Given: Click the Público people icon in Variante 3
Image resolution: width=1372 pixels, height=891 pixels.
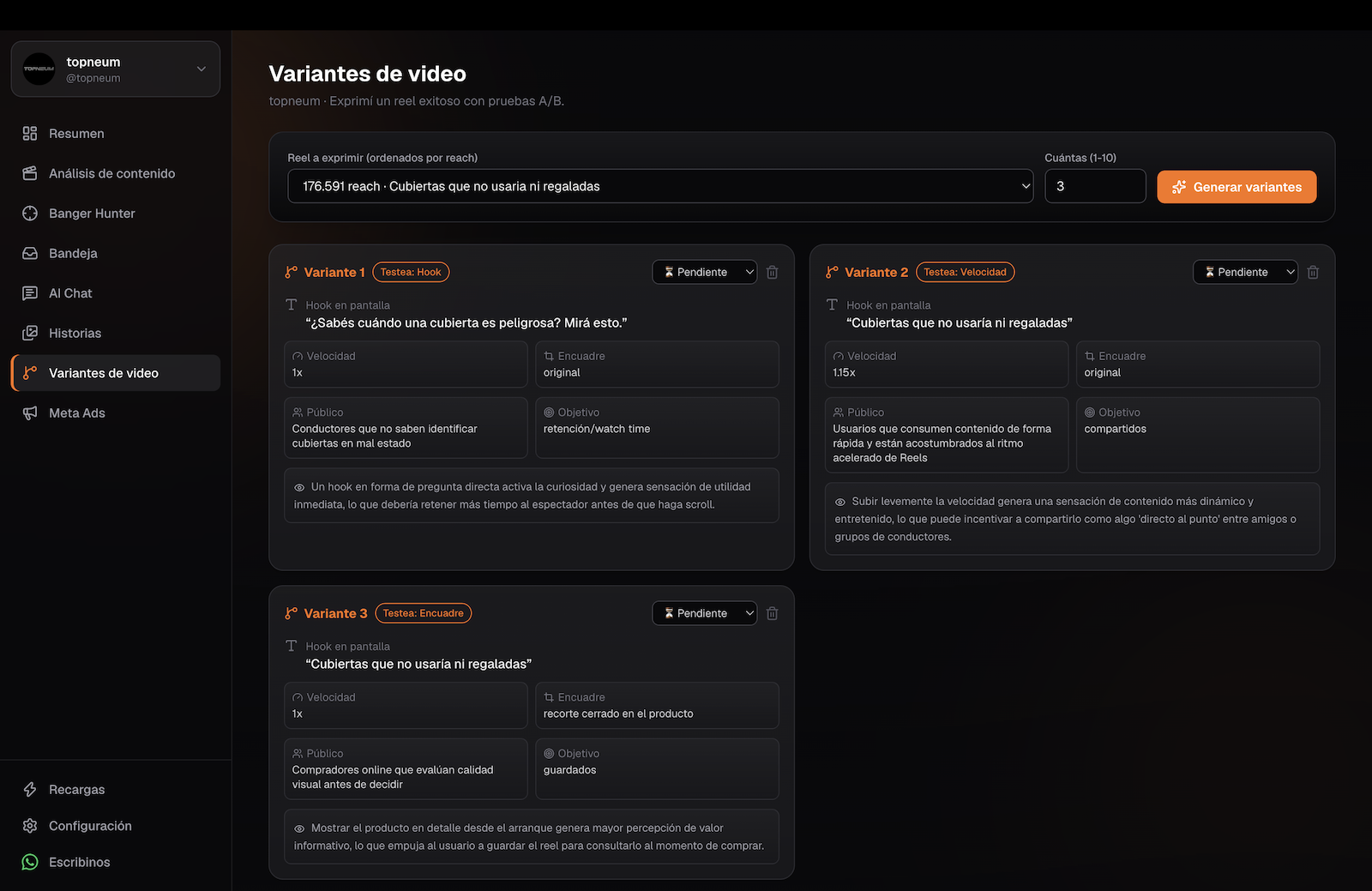Looking at the screenshot, I should [x=298, y=754].
